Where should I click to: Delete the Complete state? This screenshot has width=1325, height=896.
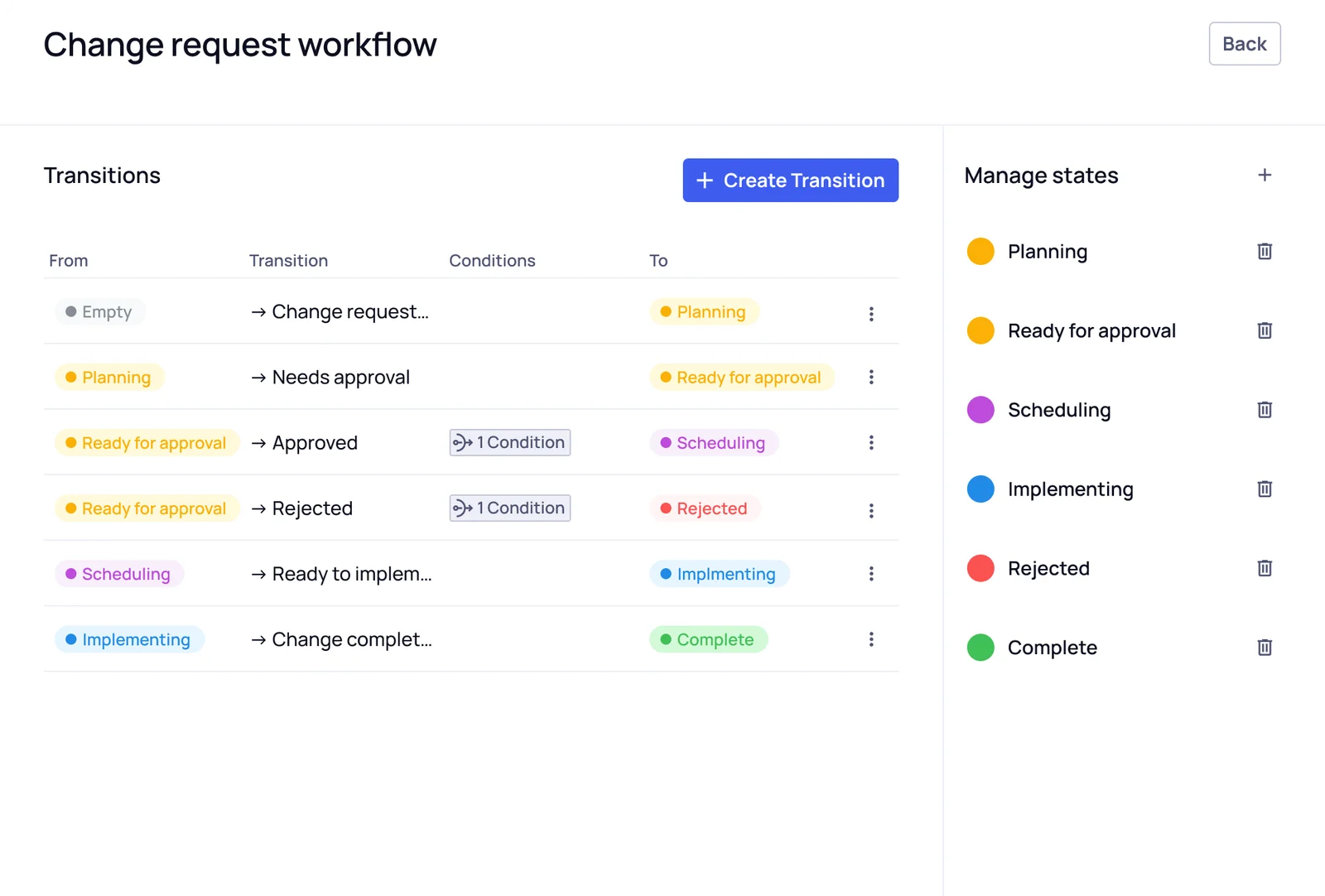[x=1265, y=647]
